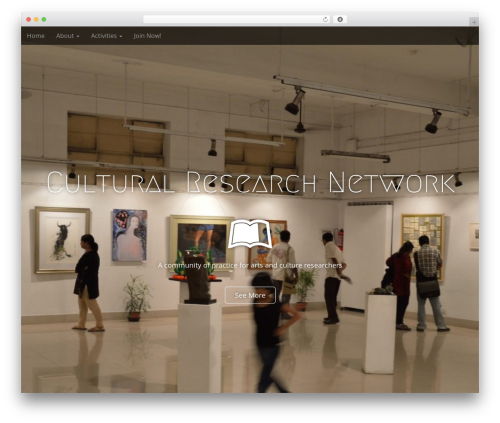
Task: Click the browser download icon button
Action: [x=340, y=19]
